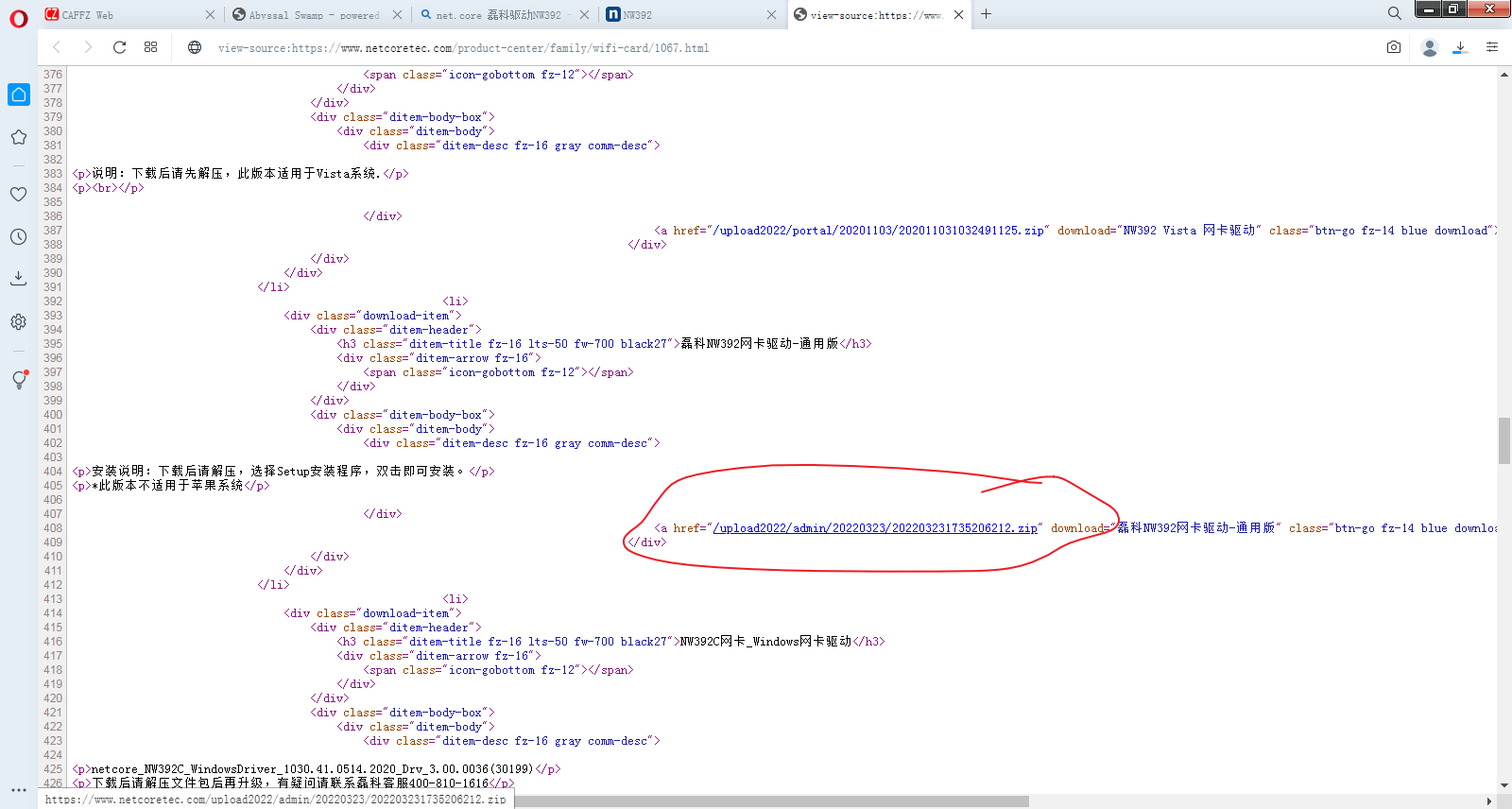Open sidebar Downloads icon
The image size is (1512, 809).
(x=19, y=278)
